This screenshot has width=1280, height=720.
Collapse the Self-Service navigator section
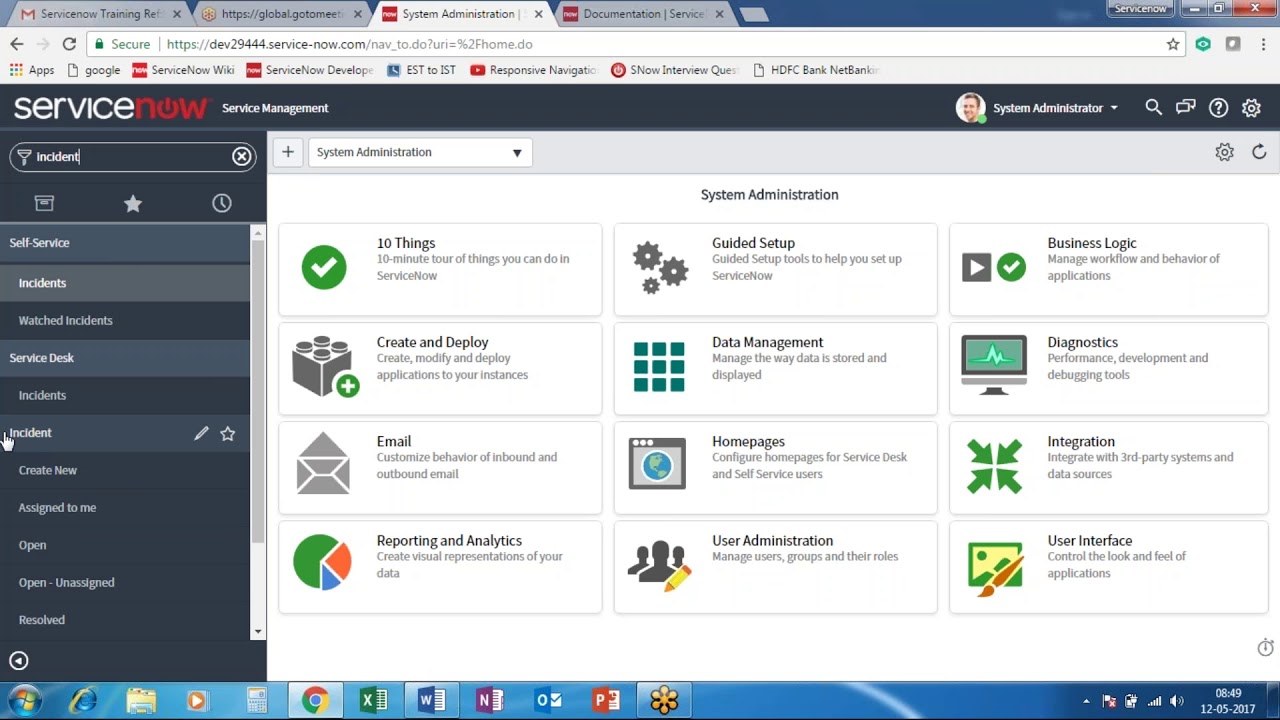click(125, 243)
